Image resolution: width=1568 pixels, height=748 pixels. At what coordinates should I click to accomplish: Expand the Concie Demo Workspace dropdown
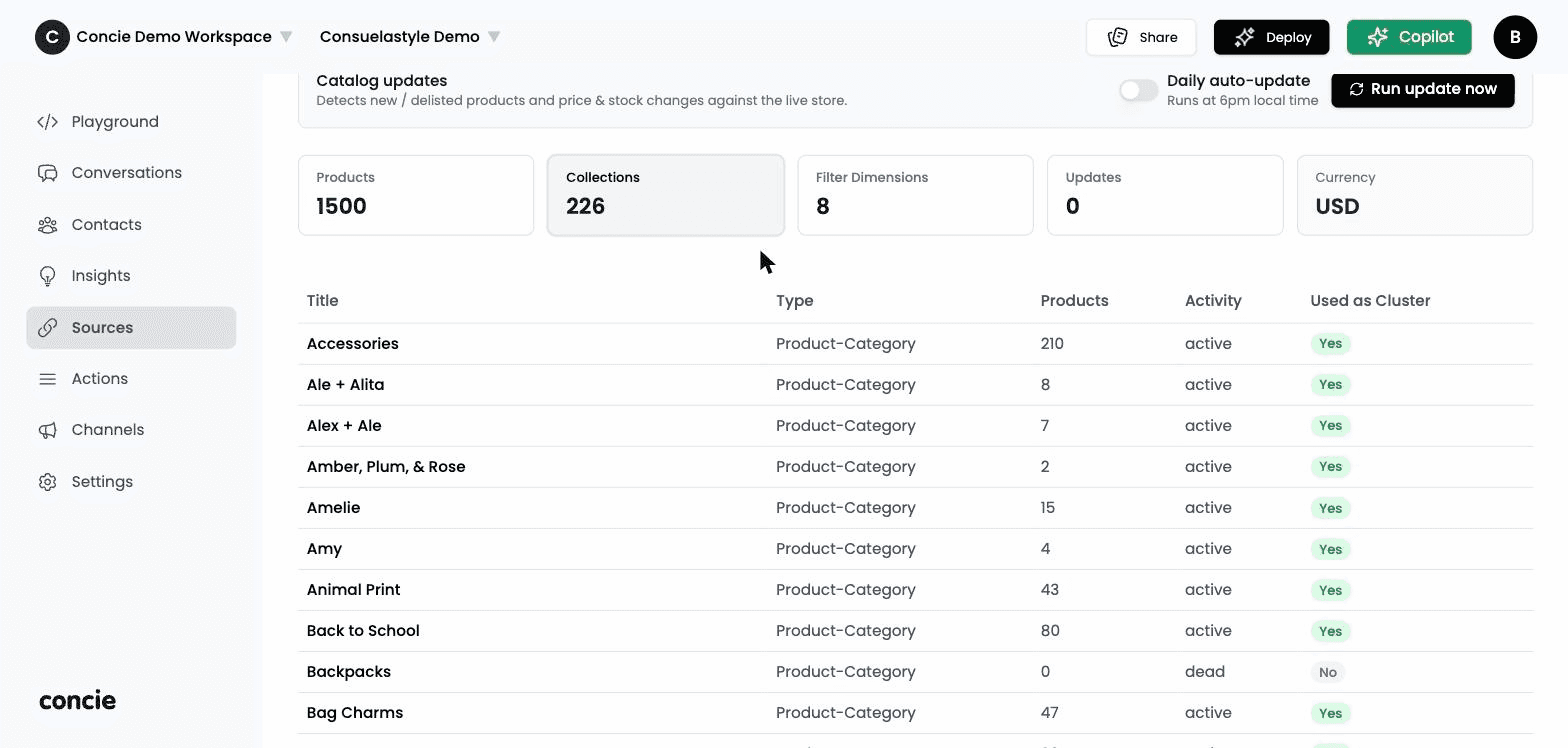tap(286, 37)
